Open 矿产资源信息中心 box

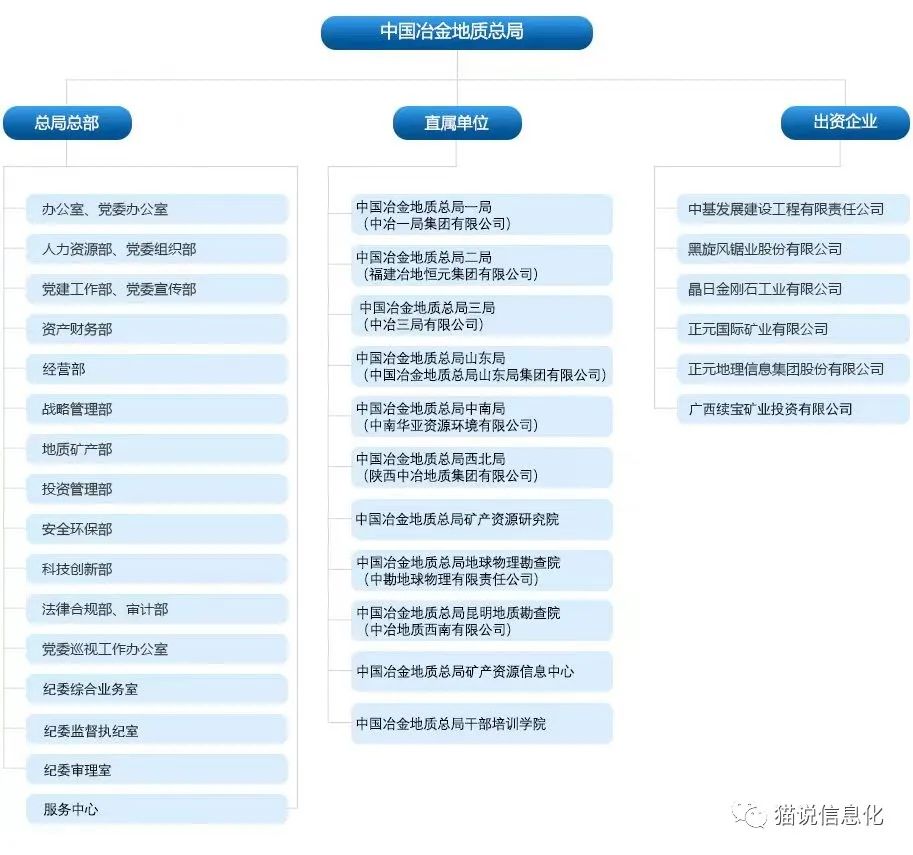[x=482, y=672]
